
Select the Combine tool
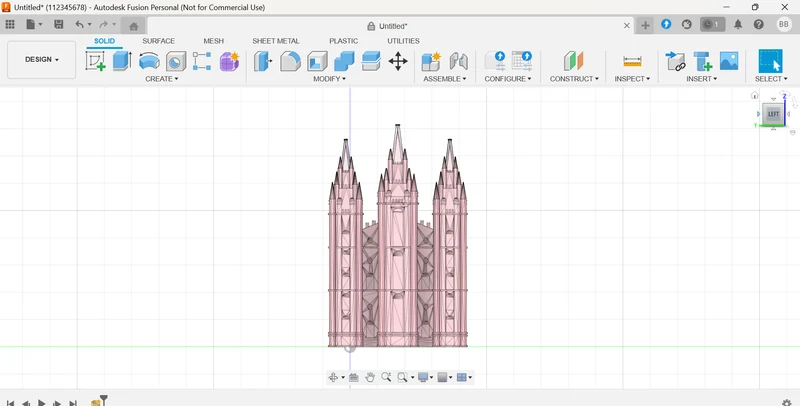click(344, 61)
